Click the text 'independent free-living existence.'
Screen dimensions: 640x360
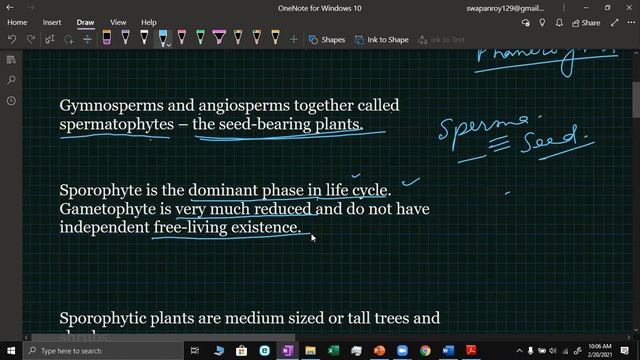click(x=180, y=227)
